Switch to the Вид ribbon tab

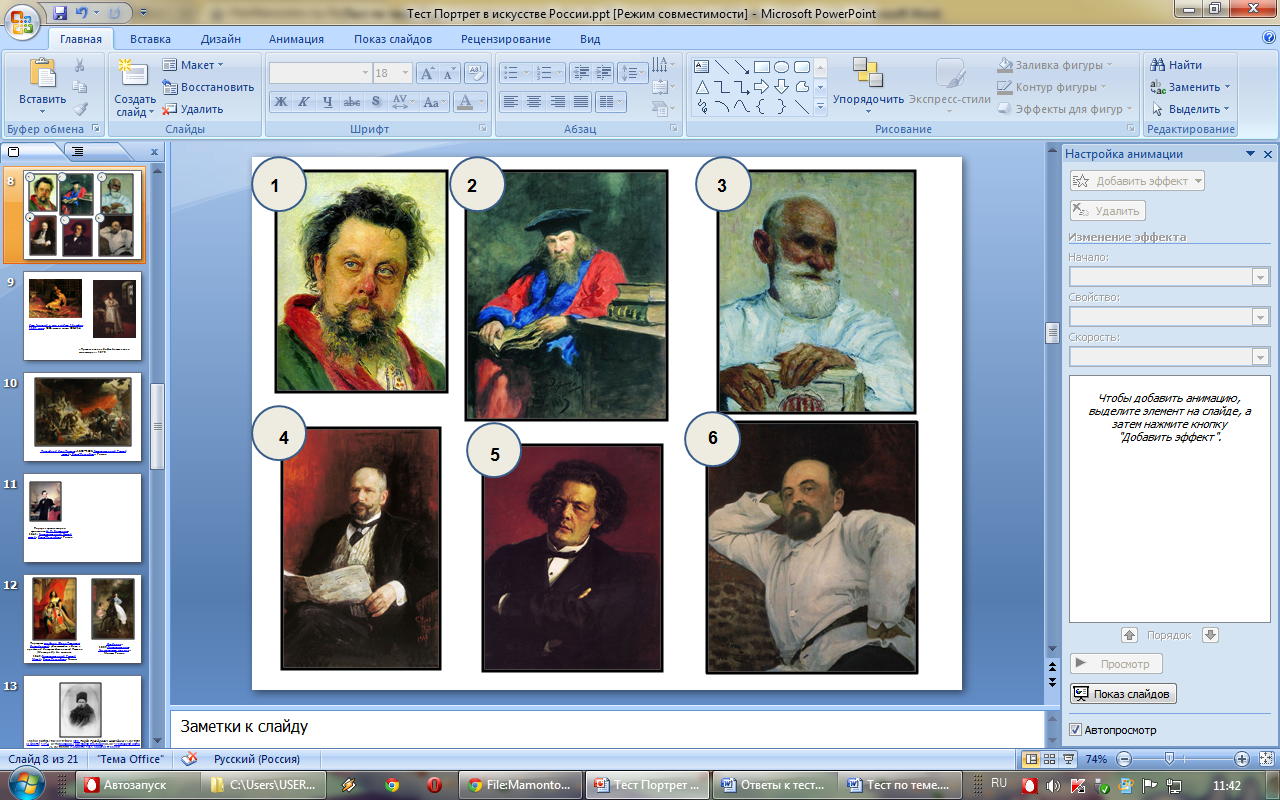(x=590, y=39)
